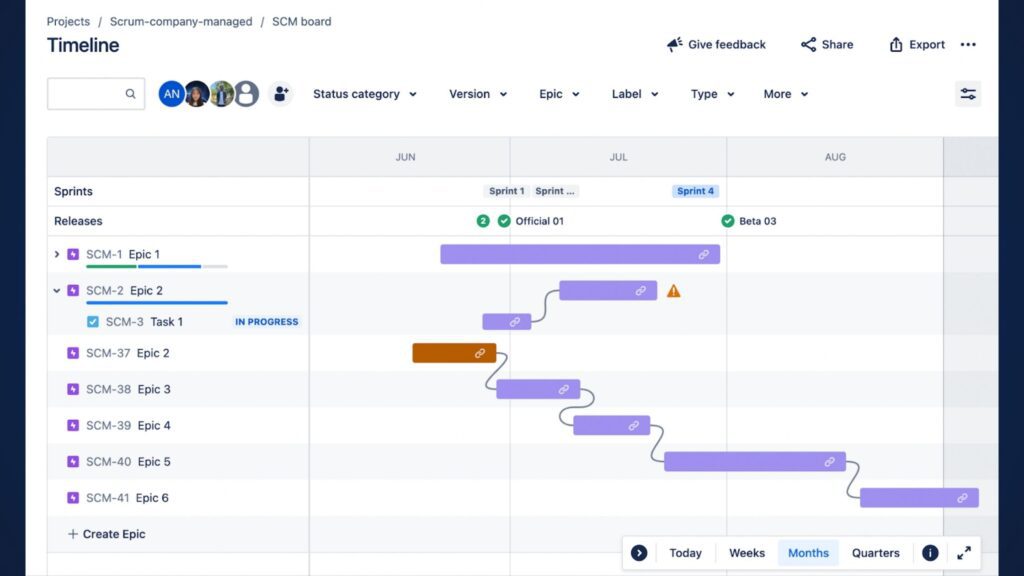The image size is (1024, 576).
Task: Select the orange SCM-37 timeline bar
Action: [454, 353]
